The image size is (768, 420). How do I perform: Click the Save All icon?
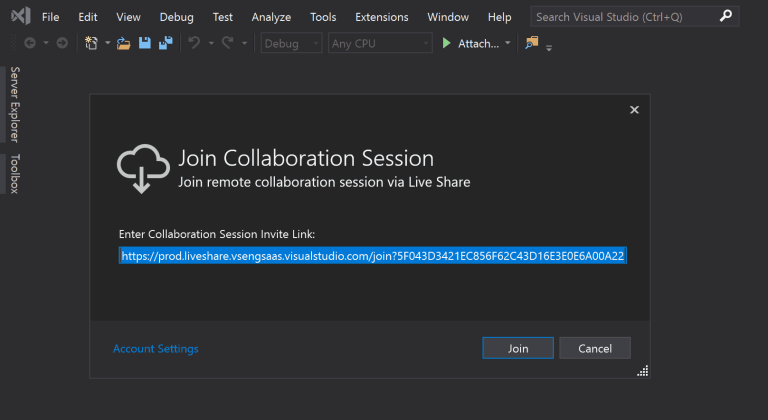(x=166, y=43)
